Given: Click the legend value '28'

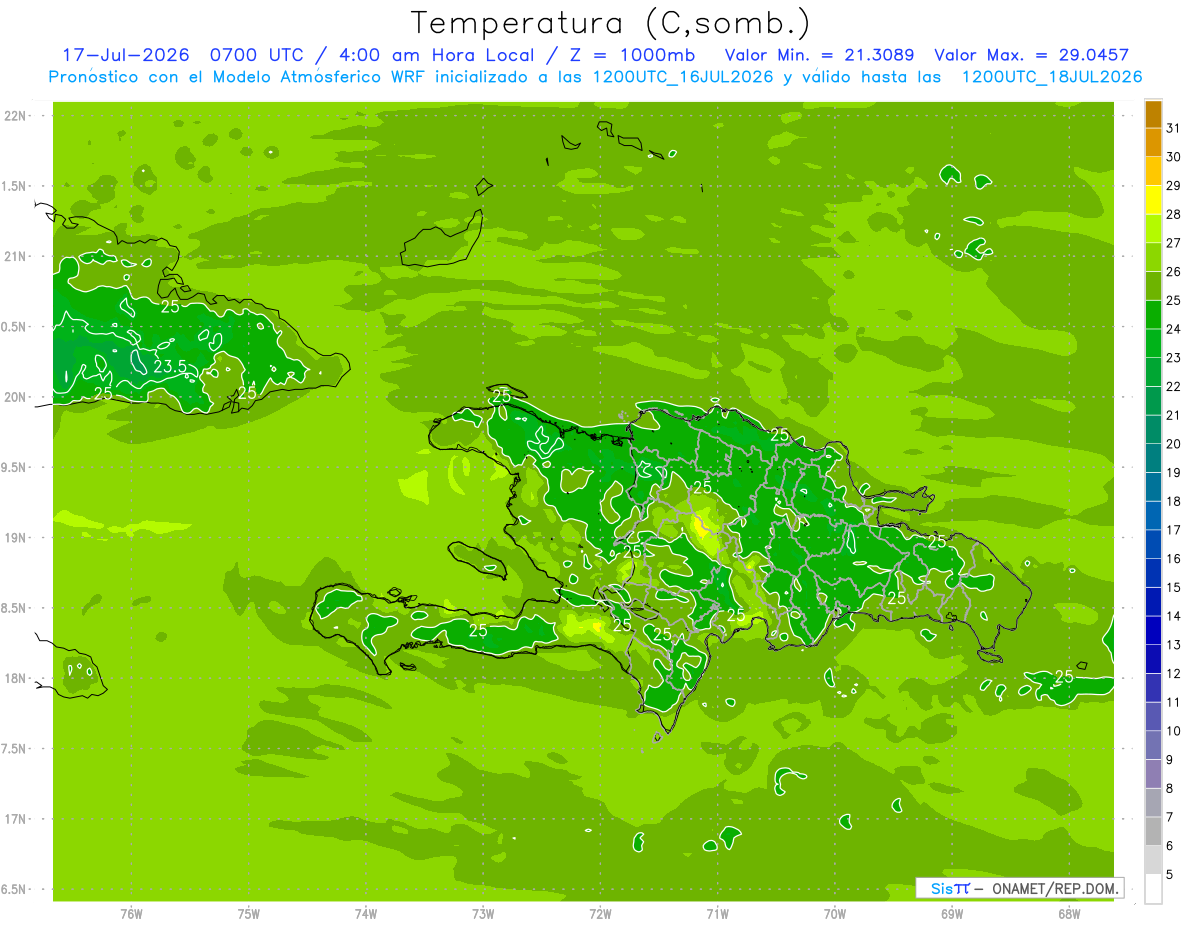Looking at the screenshot, I should click(x=1173, y=214).
